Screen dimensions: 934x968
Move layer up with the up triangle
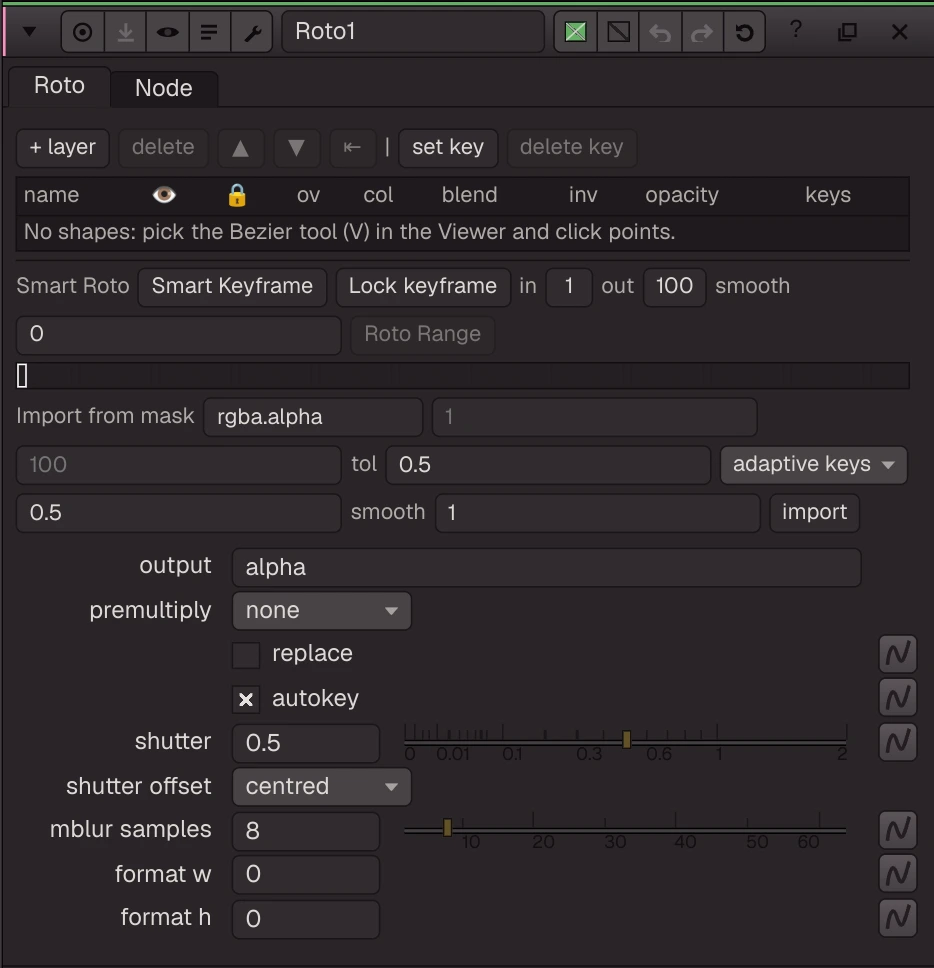[241, 148]
